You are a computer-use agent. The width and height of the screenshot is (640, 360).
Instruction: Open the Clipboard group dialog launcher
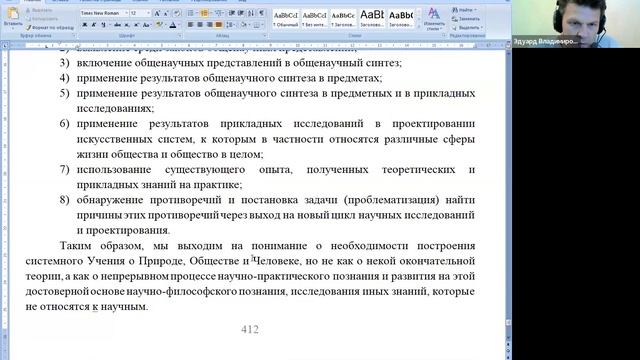[x=74, y=36]
